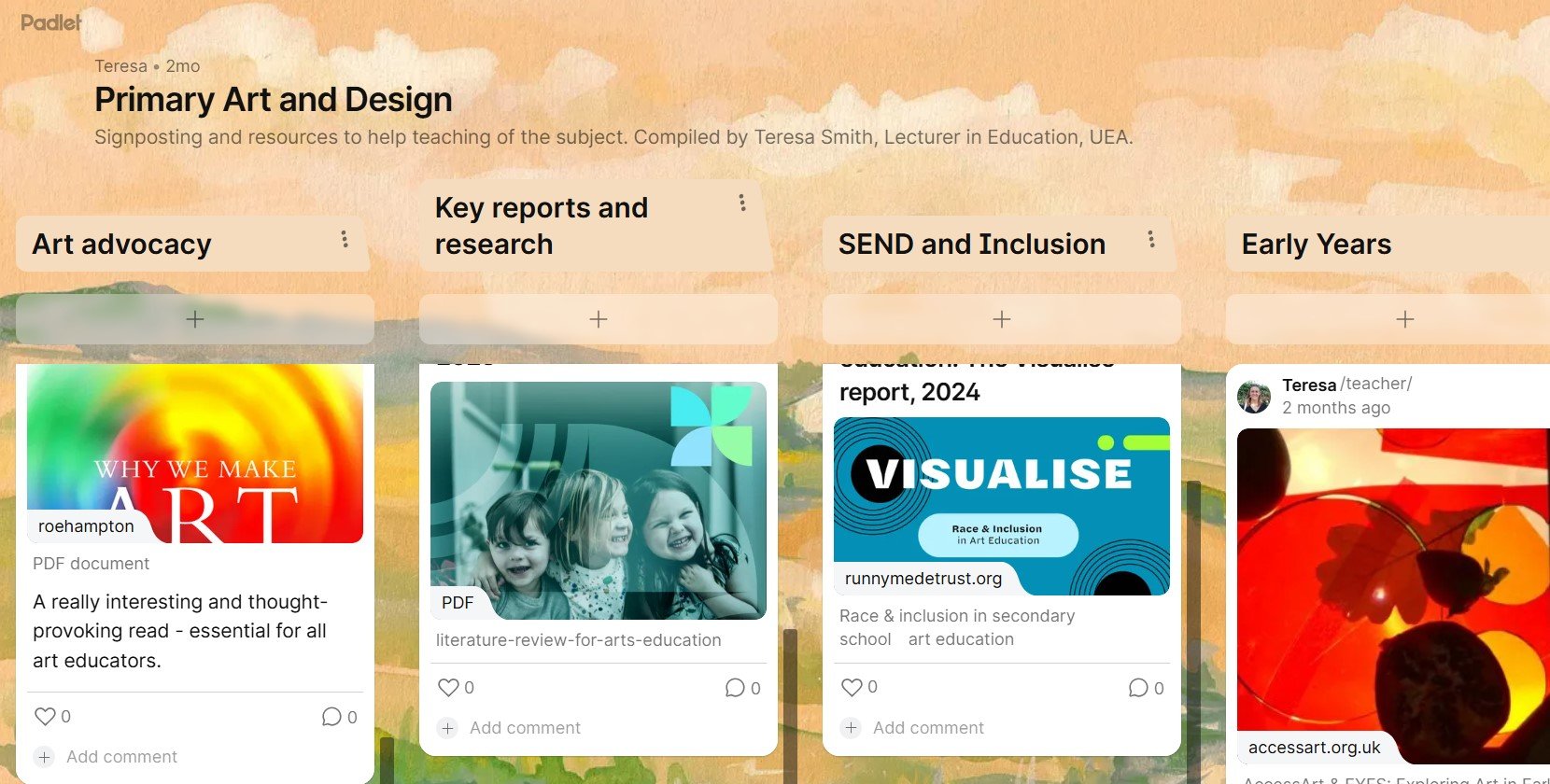Open SEND and Inclusion section options menu
1550x784 pixels.
click(x=1151, y=239)
